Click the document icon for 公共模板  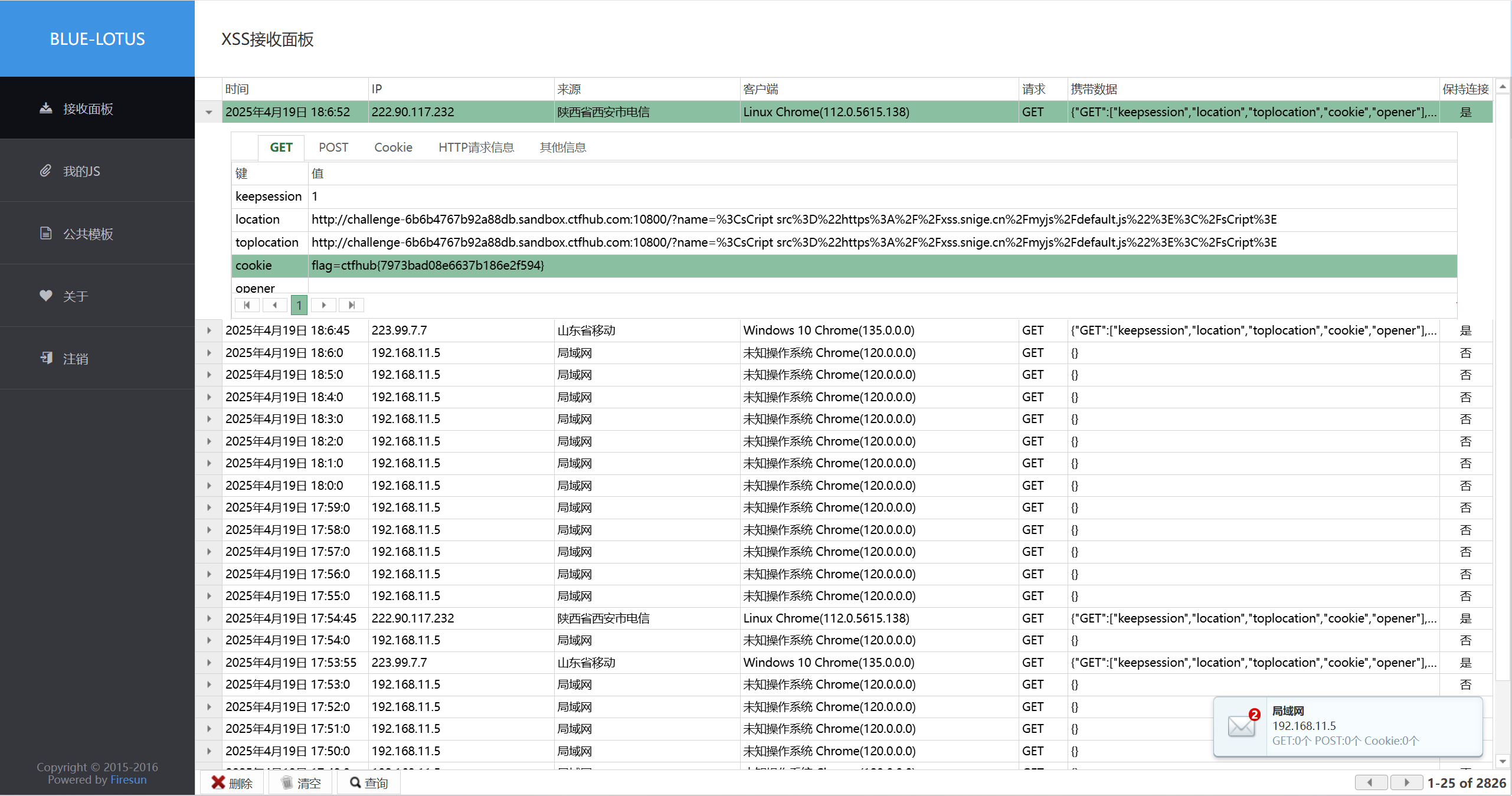[45, 233]
